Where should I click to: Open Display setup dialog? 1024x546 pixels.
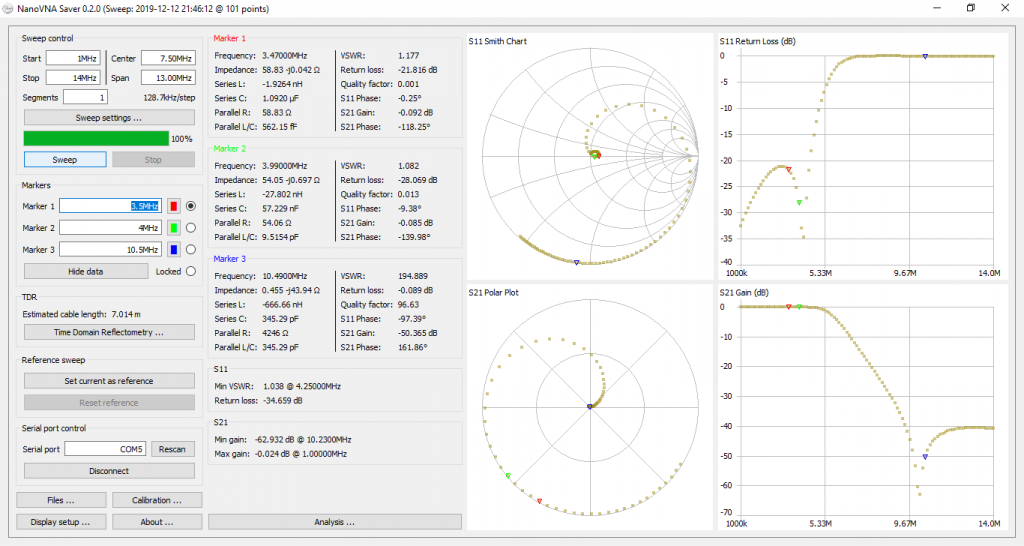[61, 522]
